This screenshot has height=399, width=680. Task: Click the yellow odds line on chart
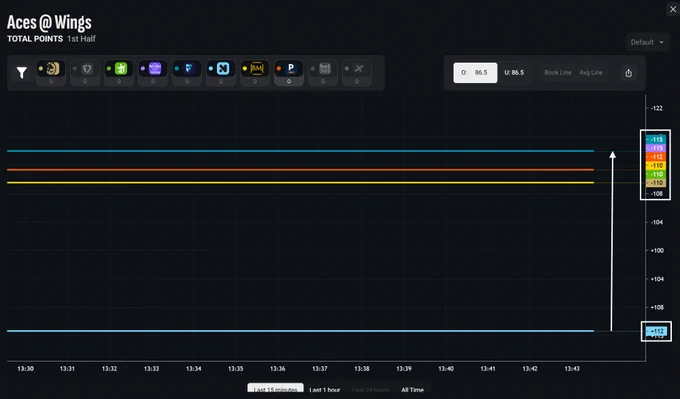301,183
